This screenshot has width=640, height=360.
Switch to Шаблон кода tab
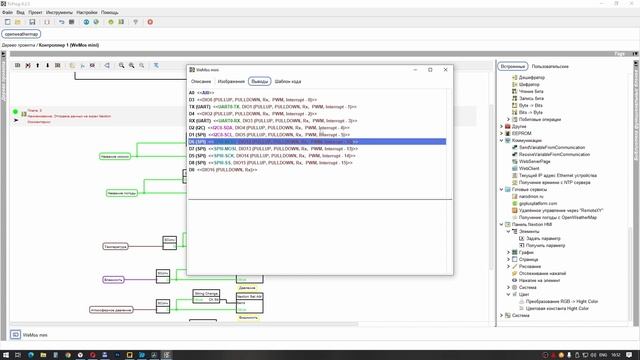[x=288, y=82]
